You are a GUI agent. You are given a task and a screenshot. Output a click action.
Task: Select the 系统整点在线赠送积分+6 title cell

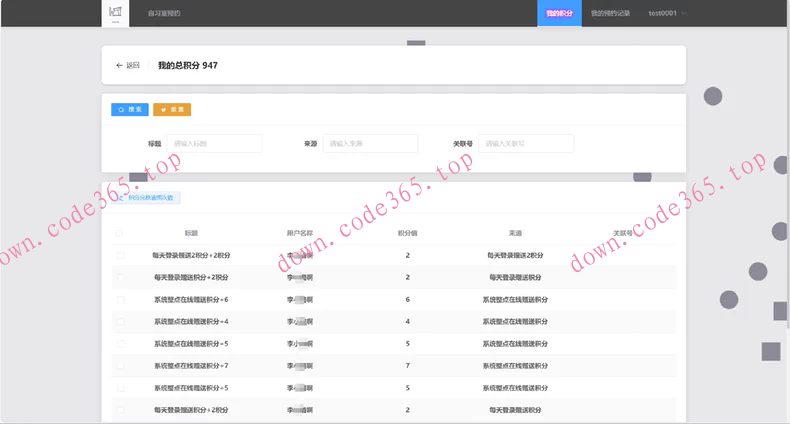coord(191,300)
